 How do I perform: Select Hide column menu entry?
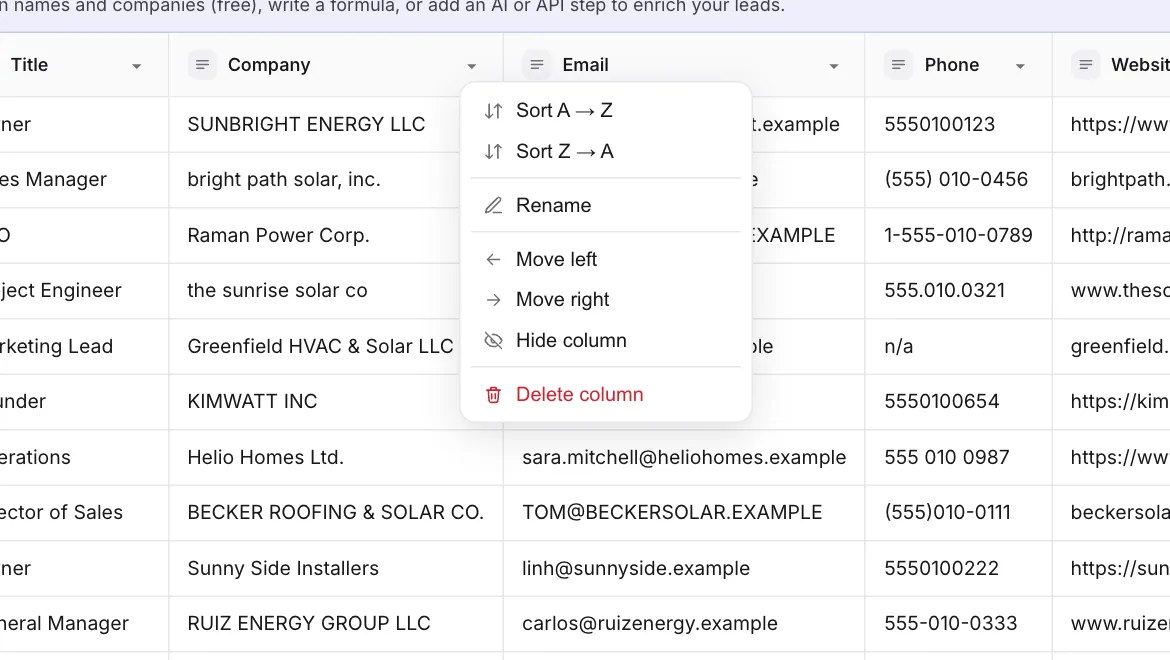[606, 341]
